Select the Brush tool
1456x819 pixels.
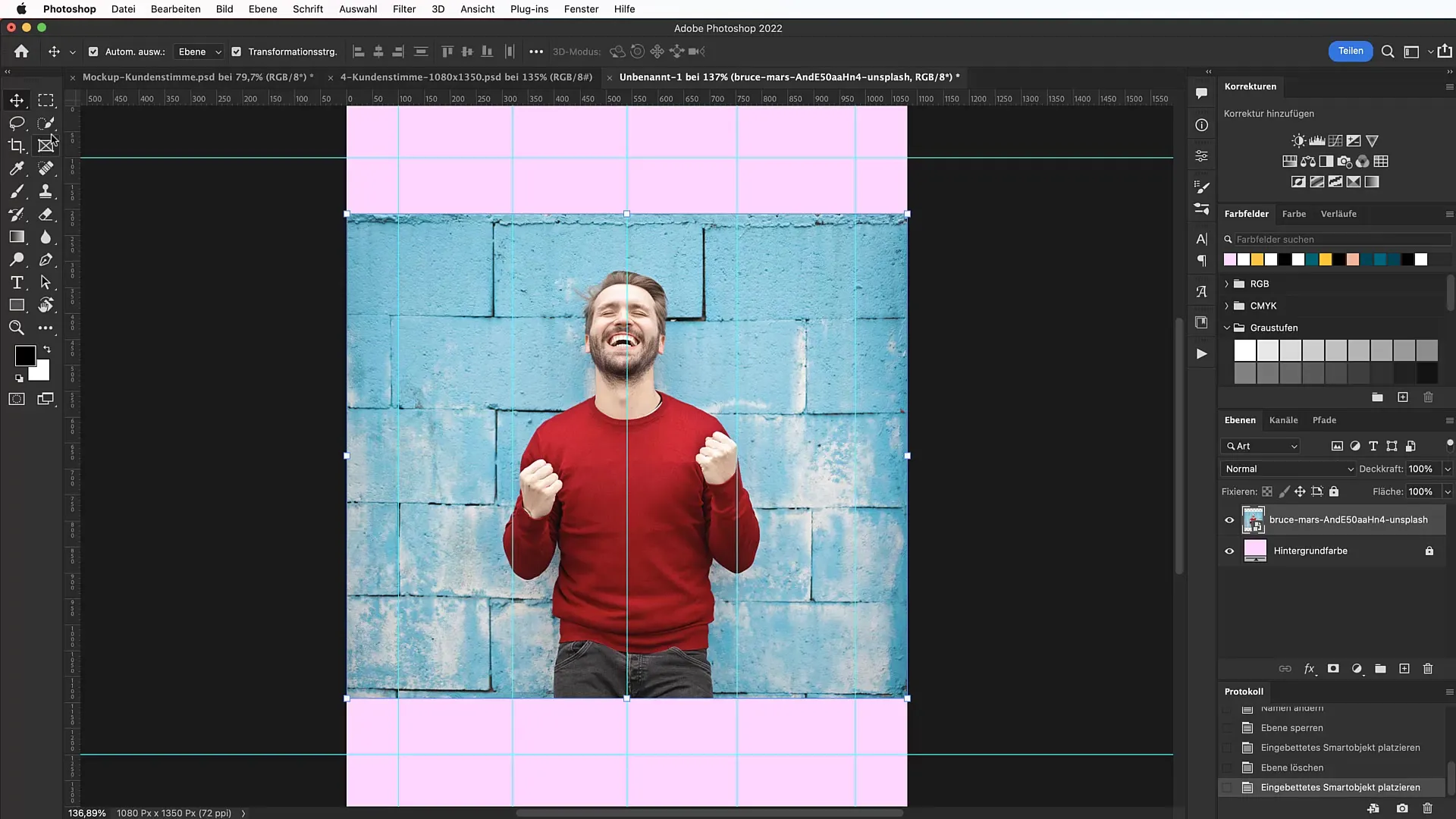click(x=17, y=191)
